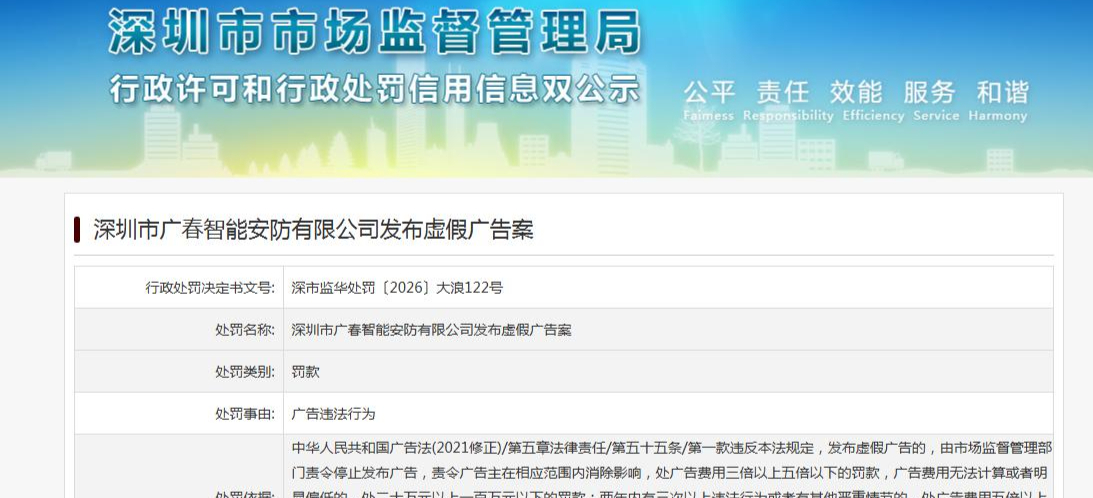This screenshot has width=1093, height=498.
Task: Click the 责任 slogan word in banner
Action: (x=783, y=91)
